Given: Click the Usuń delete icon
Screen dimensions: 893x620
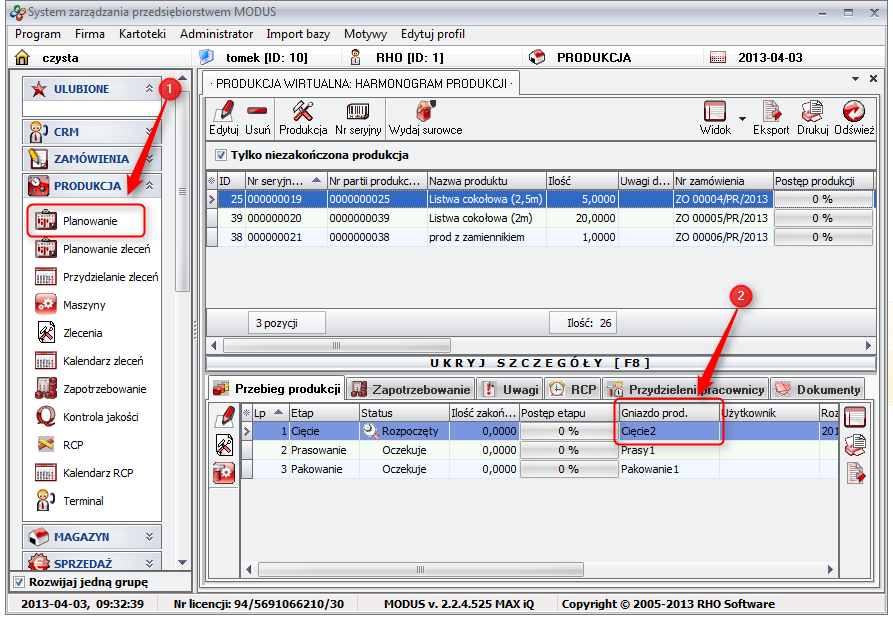Looking at the screenshot, I should click(257, 117).
